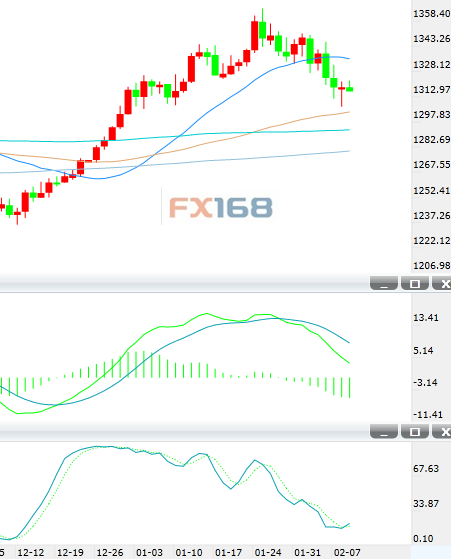Select date 01-17 on the axis
The width and height of the screenshot is (451, 559).
click(x=229, y=553)
